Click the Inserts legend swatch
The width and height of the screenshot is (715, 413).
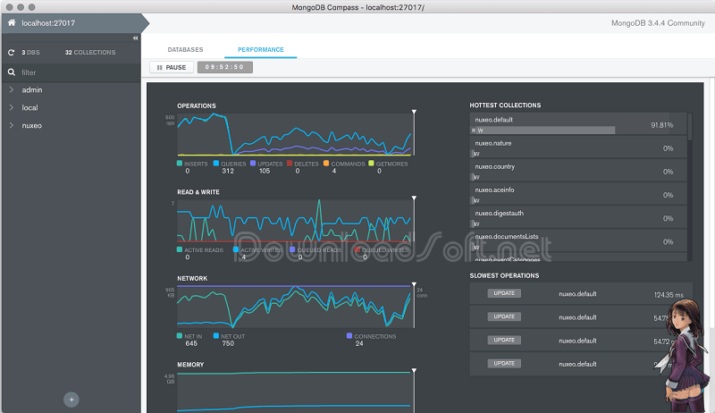180,163
